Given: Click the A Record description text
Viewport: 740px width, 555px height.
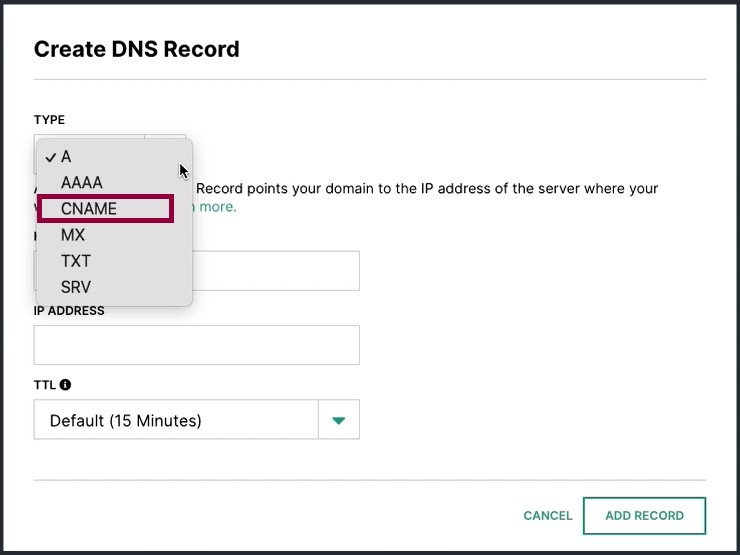Looking at the screenshot, I should 427,189.
